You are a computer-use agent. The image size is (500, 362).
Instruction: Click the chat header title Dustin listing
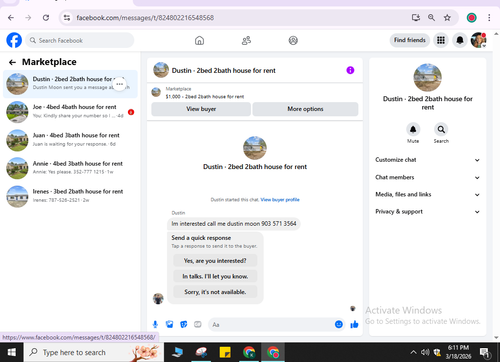pyautogui.click(x=224, y=71)
